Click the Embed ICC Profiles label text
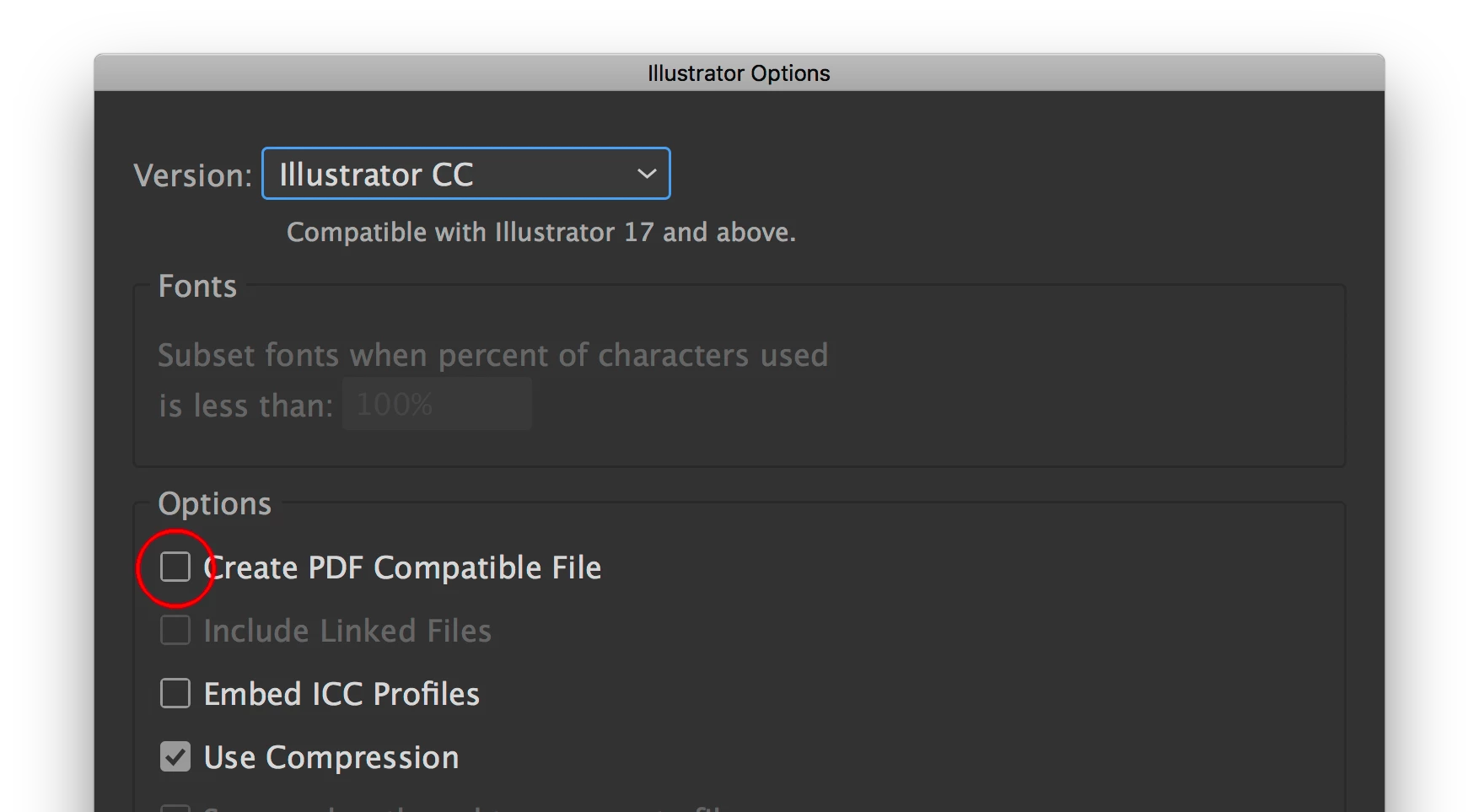Screen dimensions: 1479x812 (342, 694)
